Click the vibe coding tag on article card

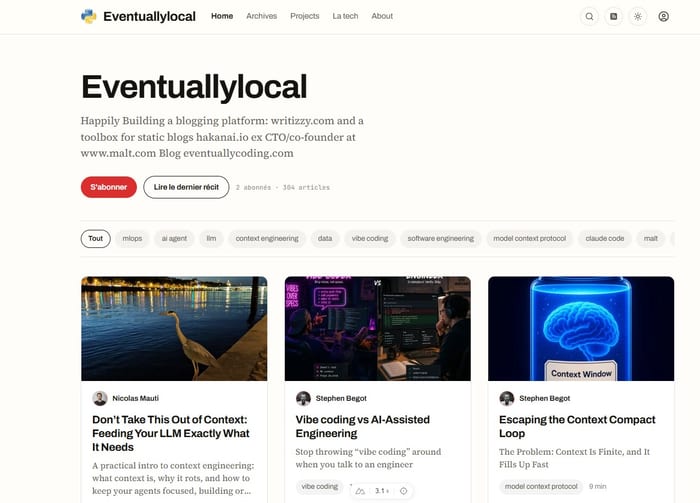tap(320, 486)
